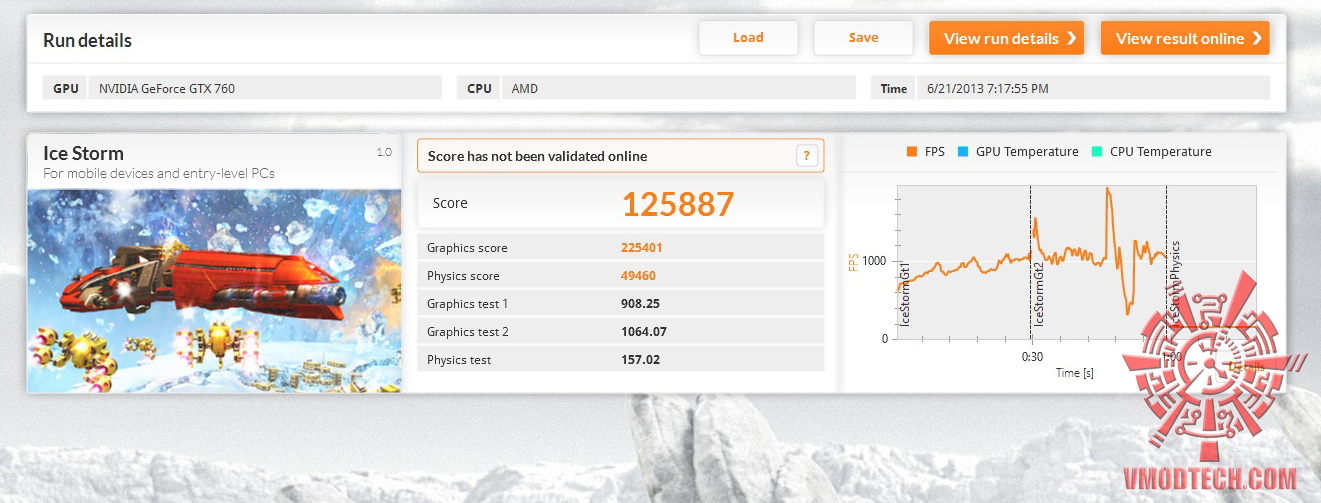
Task: Click the 0:30 time axis label
Action: pos(1031,357)
